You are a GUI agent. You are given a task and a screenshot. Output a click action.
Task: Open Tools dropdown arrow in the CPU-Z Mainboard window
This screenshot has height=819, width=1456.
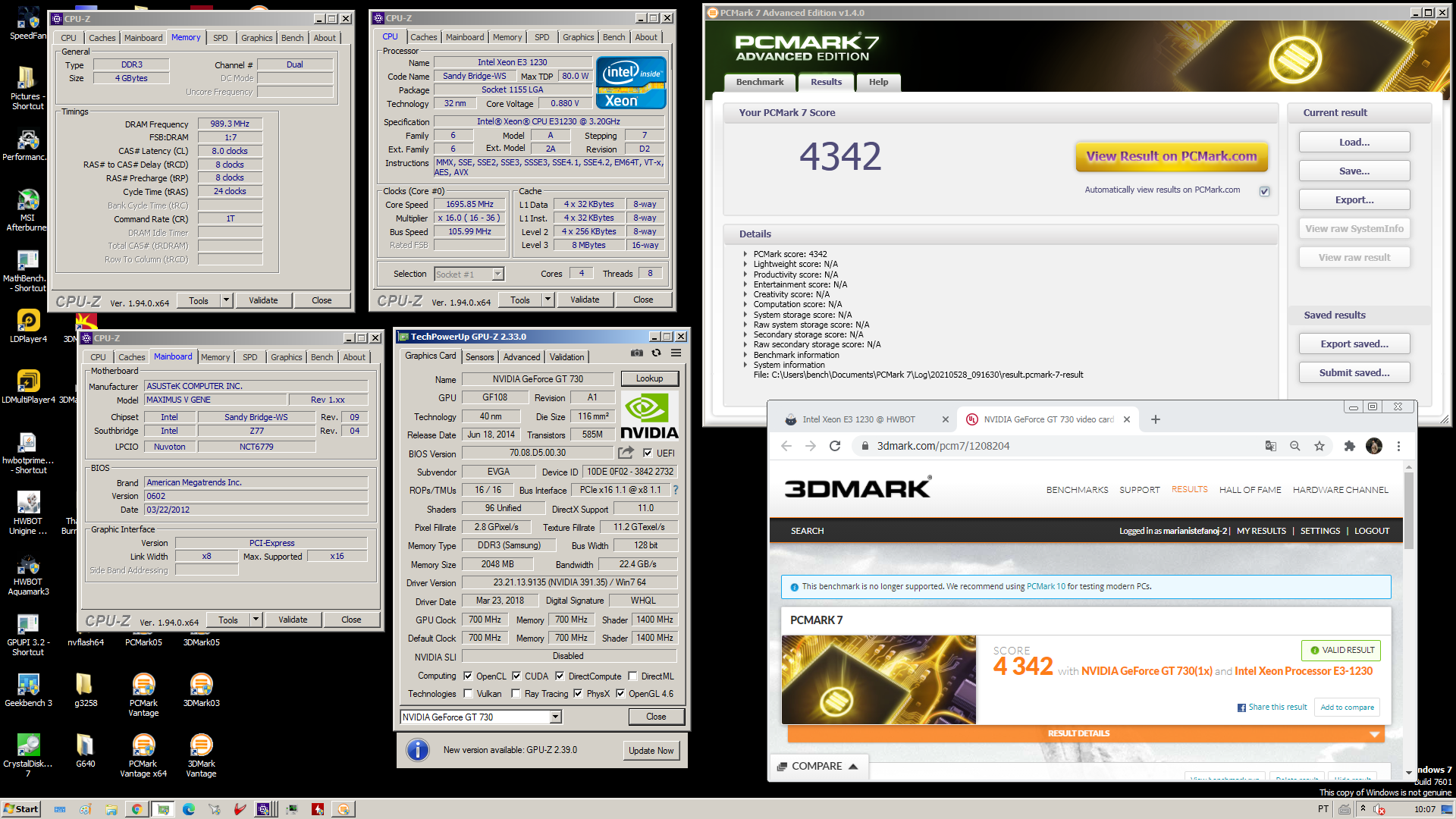point(256,620)
